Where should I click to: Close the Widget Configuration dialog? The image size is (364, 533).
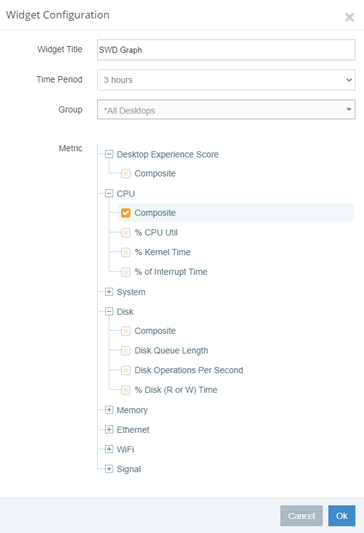(x=349, y=17)
